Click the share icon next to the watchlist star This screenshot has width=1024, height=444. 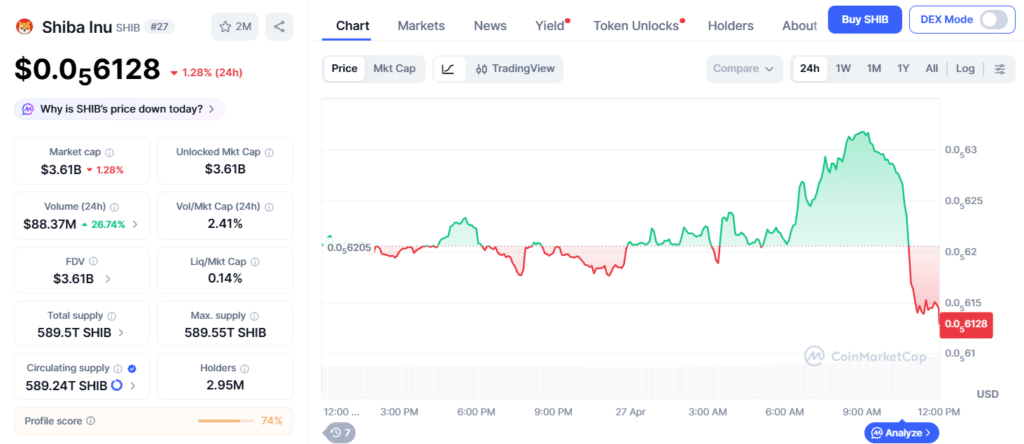point(279,27)
